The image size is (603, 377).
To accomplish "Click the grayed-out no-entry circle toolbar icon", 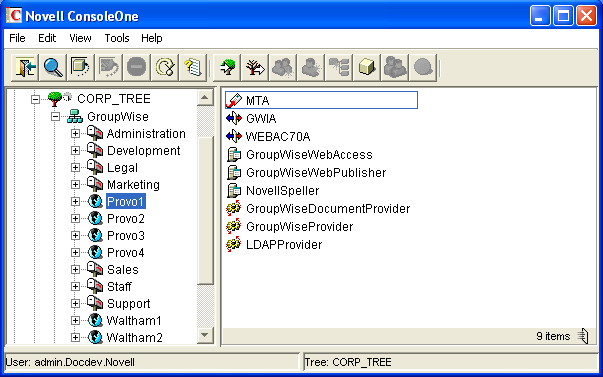I will pyautogui.click(x=137, y=68).
